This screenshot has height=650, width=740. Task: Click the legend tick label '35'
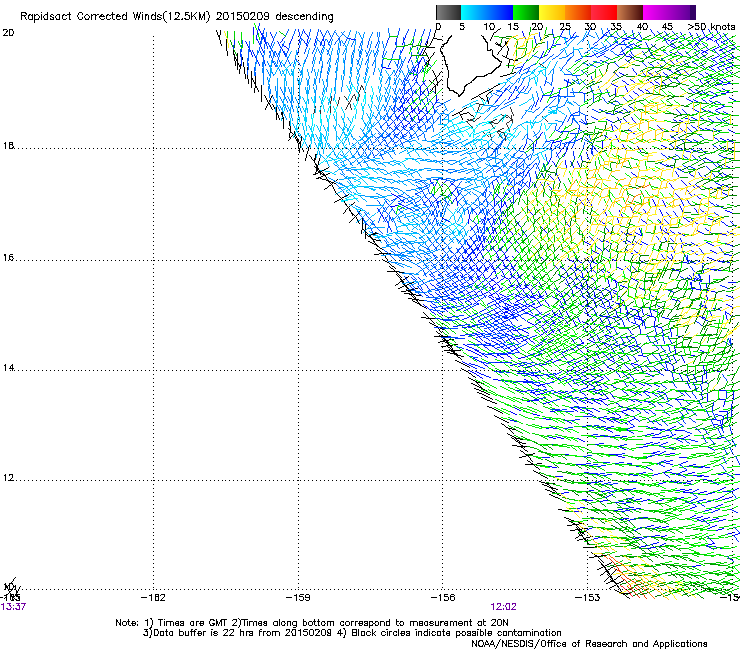coord(616,27)
